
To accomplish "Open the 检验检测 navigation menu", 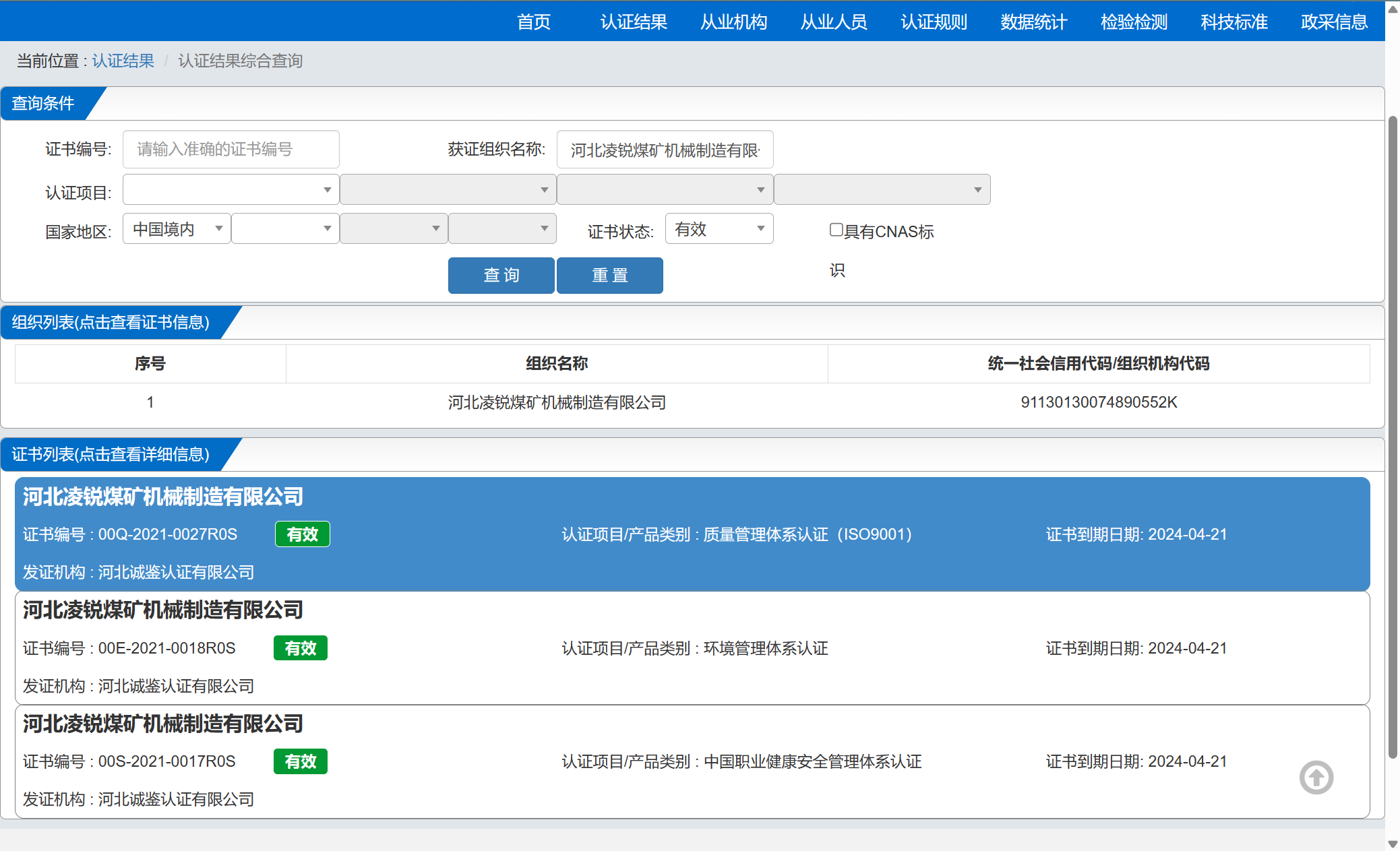I will (1134, 22).
